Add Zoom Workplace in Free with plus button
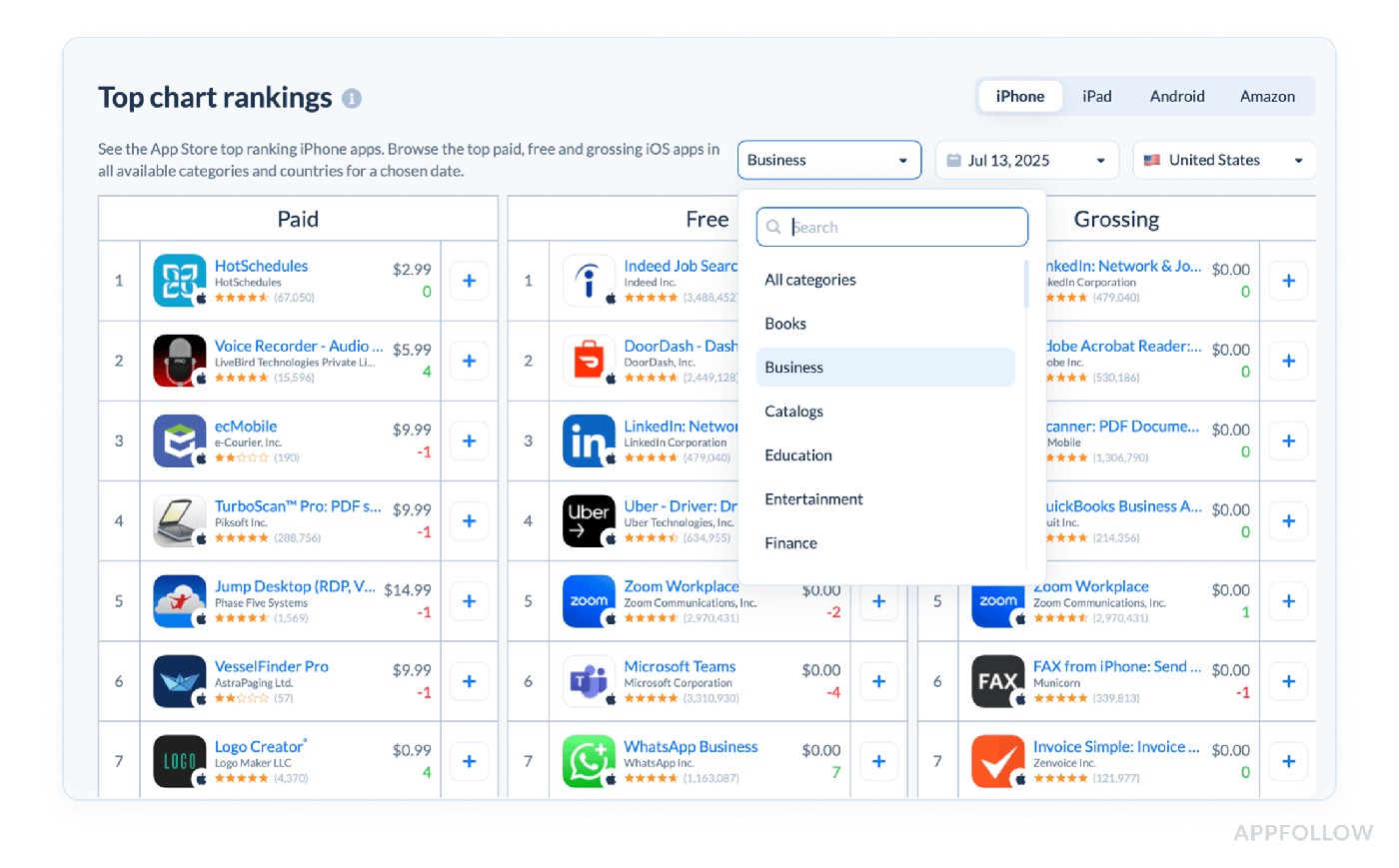This screenshot has width=1399, height=868. point(878,601)
